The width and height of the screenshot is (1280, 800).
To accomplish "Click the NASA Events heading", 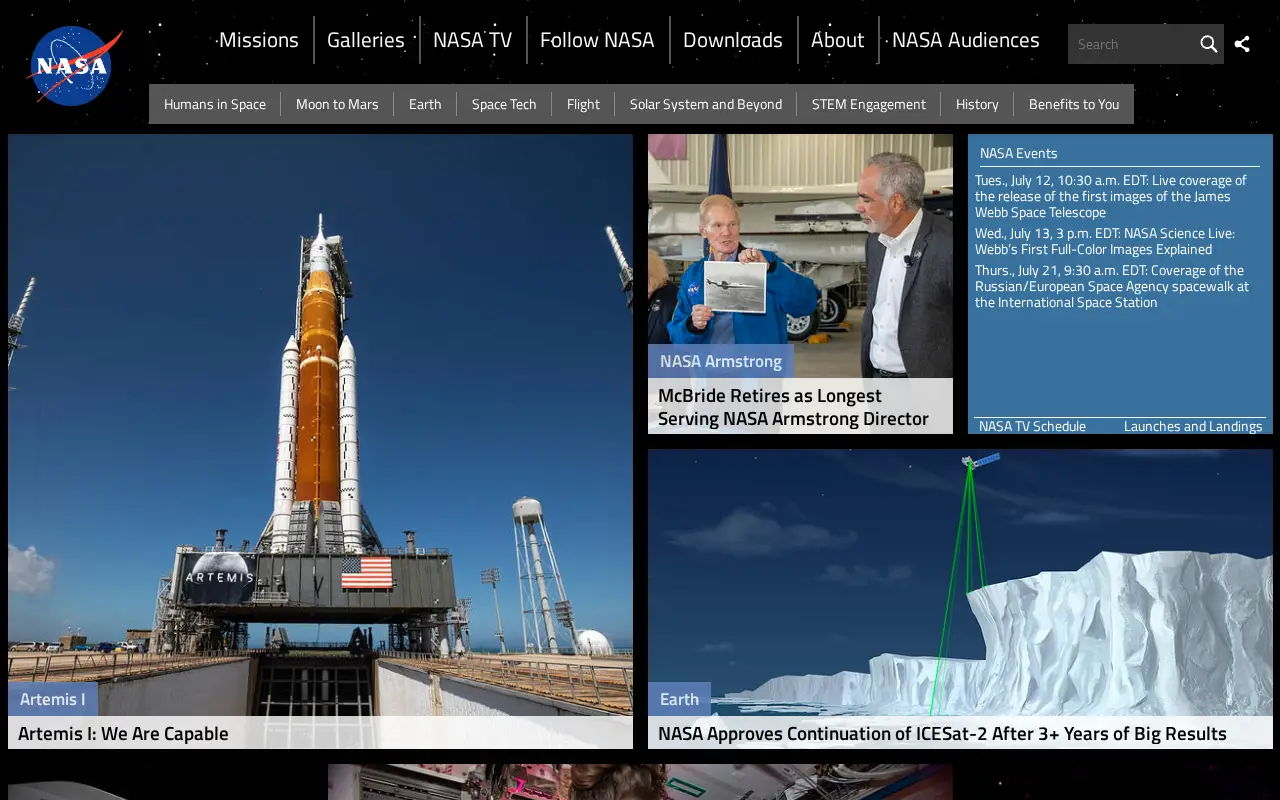I will (1018, 153).
